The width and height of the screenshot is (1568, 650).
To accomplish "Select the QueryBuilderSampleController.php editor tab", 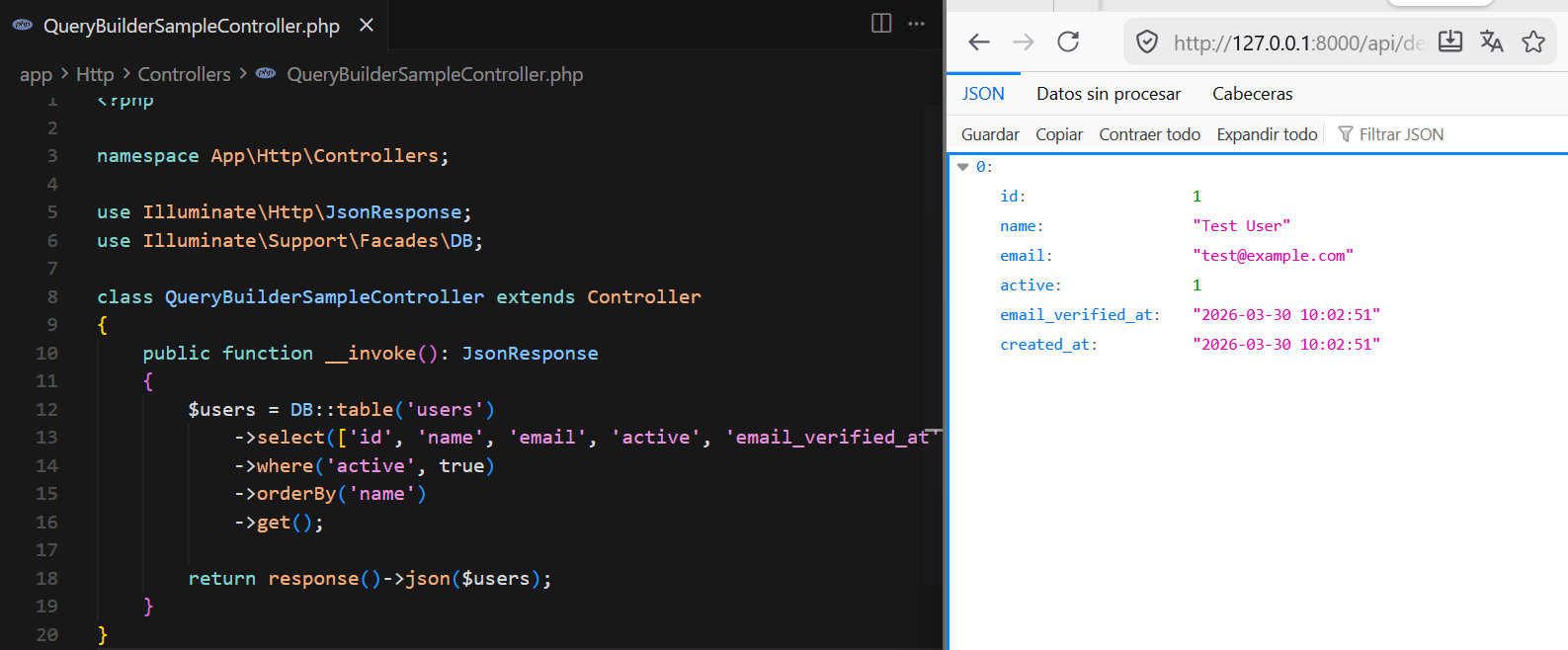I will [x=194, y=25].
